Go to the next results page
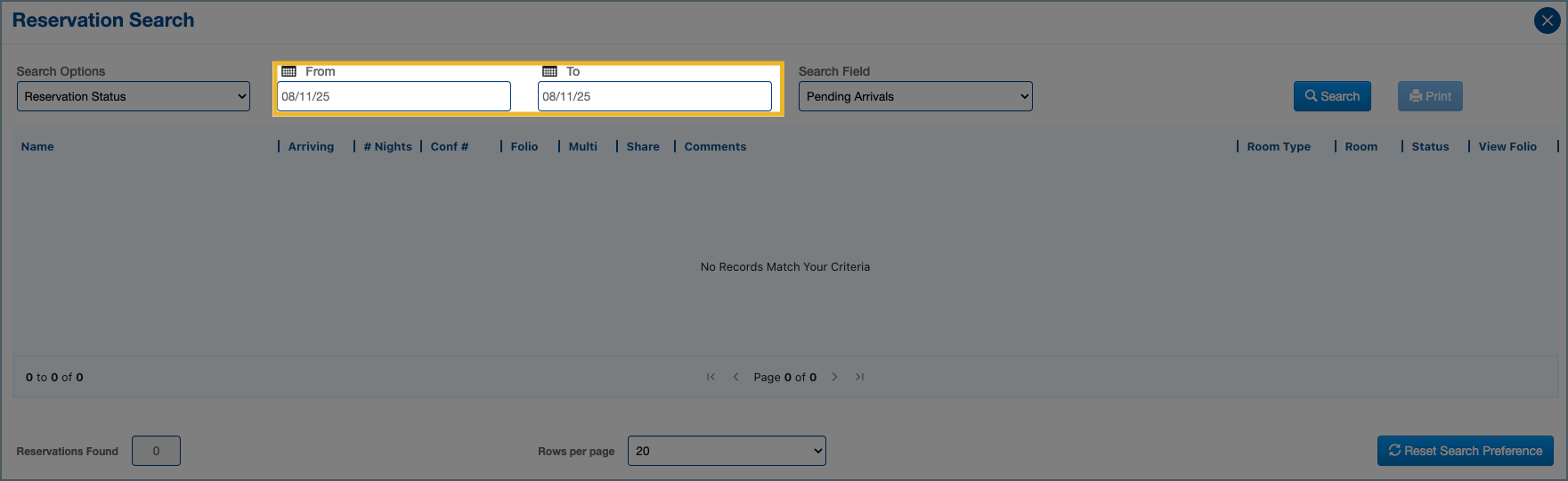The height and width of the screenshot is (481, 1568). [x=834, y=377]
